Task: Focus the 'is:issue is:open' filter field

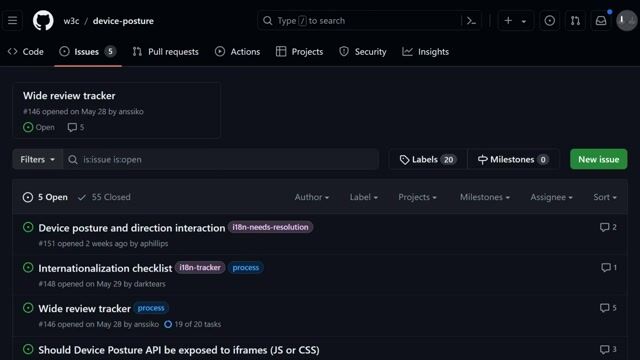Action: click(221, 160)
